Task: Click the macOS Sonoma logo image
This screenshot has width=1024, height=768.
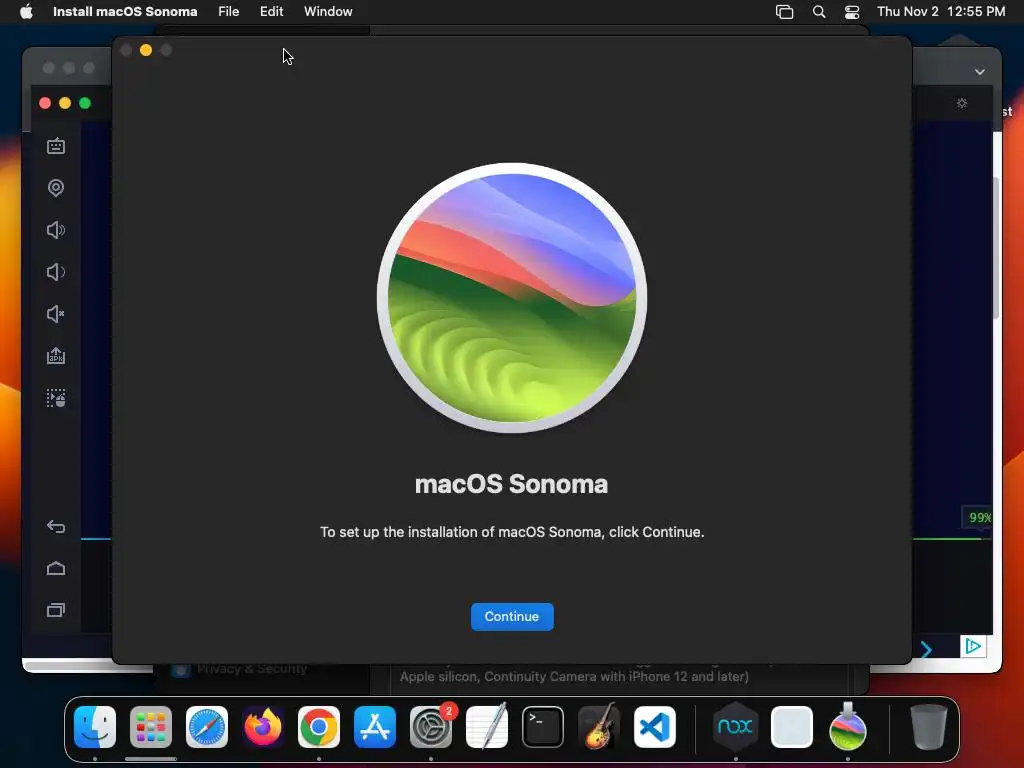Action: coord(512,298)
